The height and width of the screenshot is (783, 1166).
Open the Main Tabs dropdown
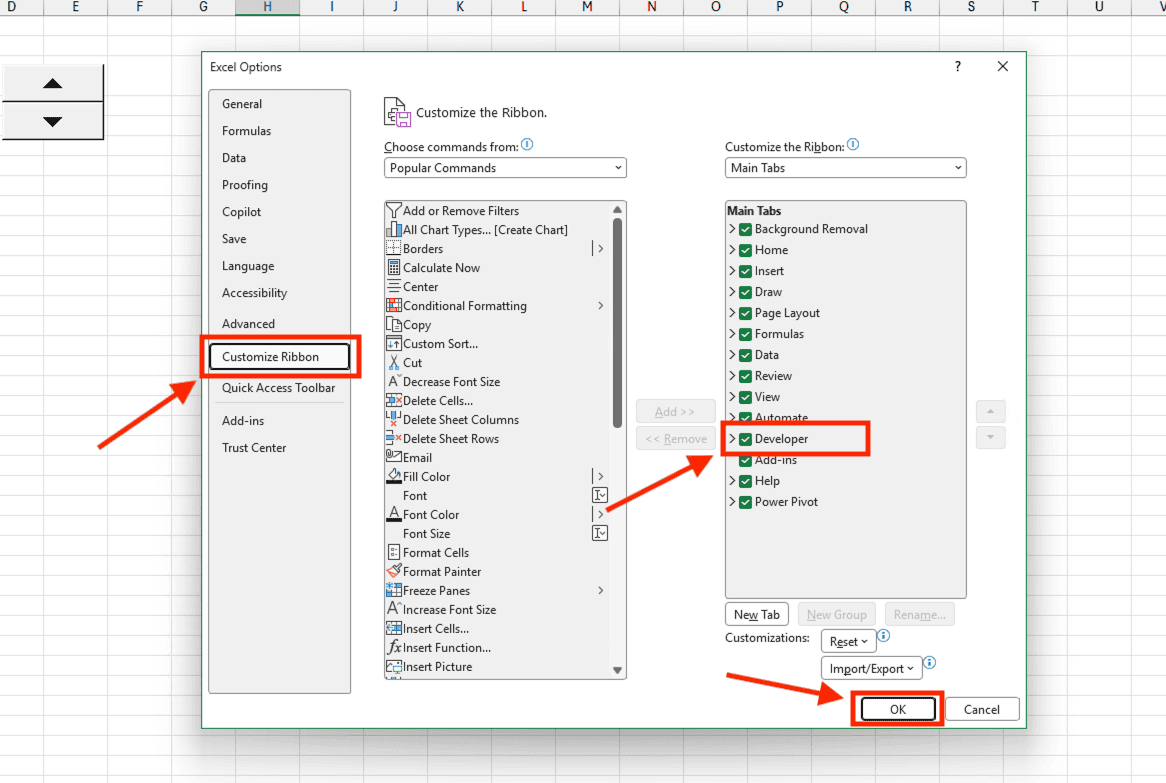coord(845,167)
